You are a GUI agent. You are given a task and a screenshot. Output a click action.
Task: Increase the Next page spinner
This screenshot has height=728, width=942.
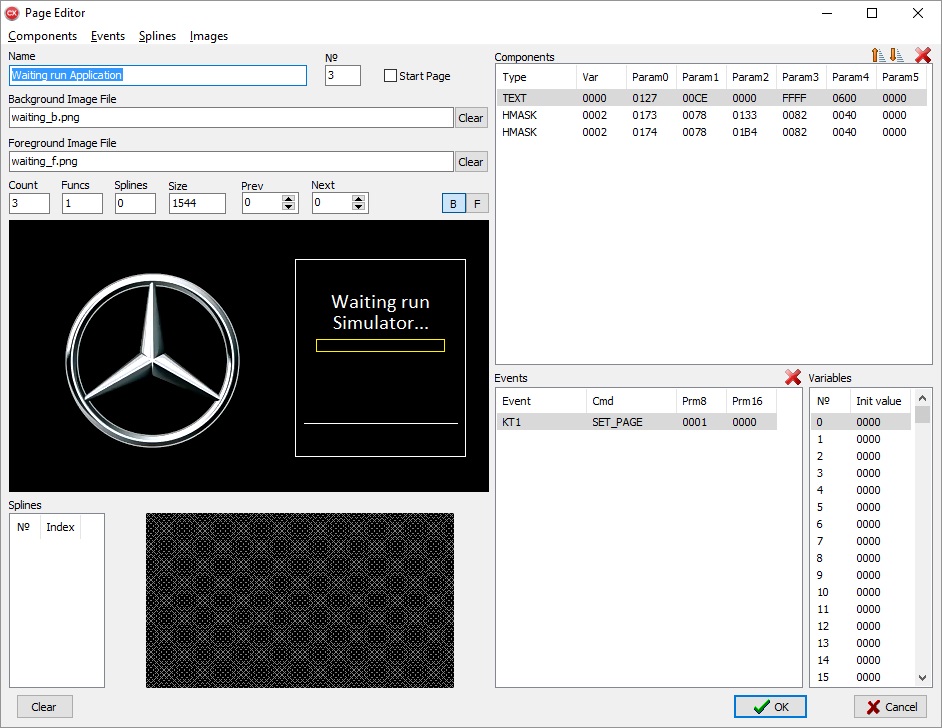pos(359,198)
